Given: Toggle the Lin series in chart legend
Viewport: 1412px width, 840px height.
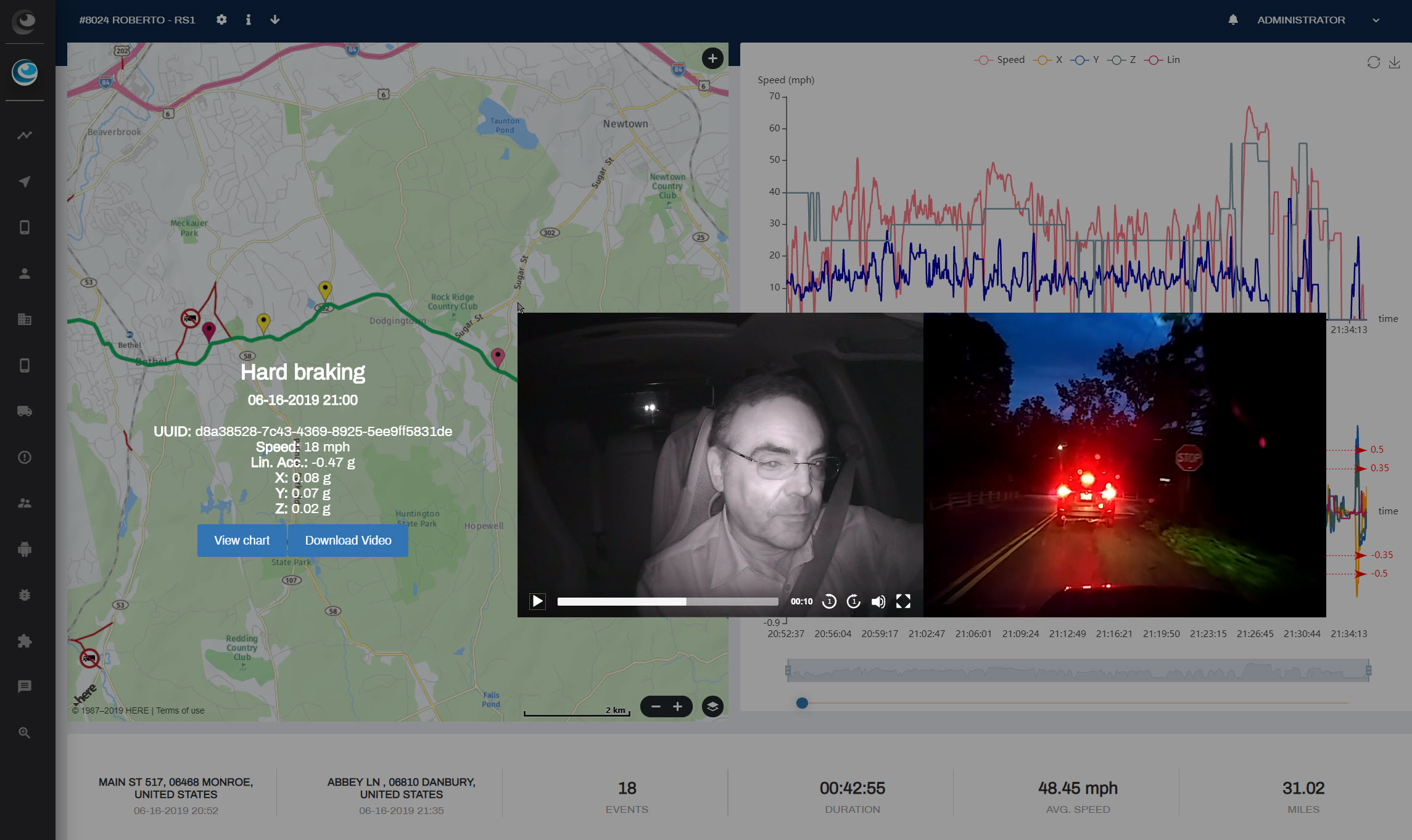Looking at the screenshot, I should (1162, 60).
